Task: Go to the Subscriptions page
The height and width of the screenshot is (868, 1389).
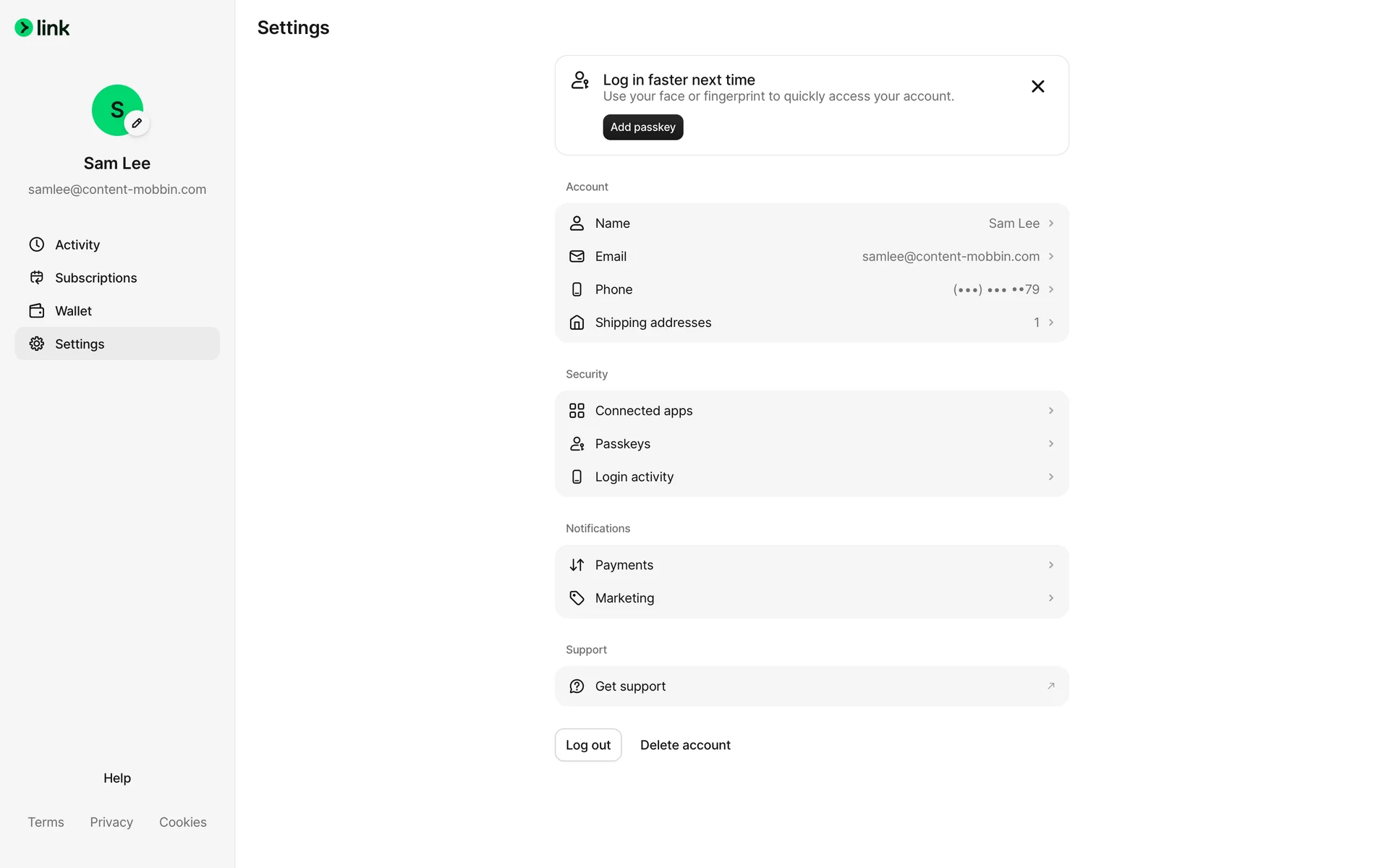Action: tap(95, 278)
